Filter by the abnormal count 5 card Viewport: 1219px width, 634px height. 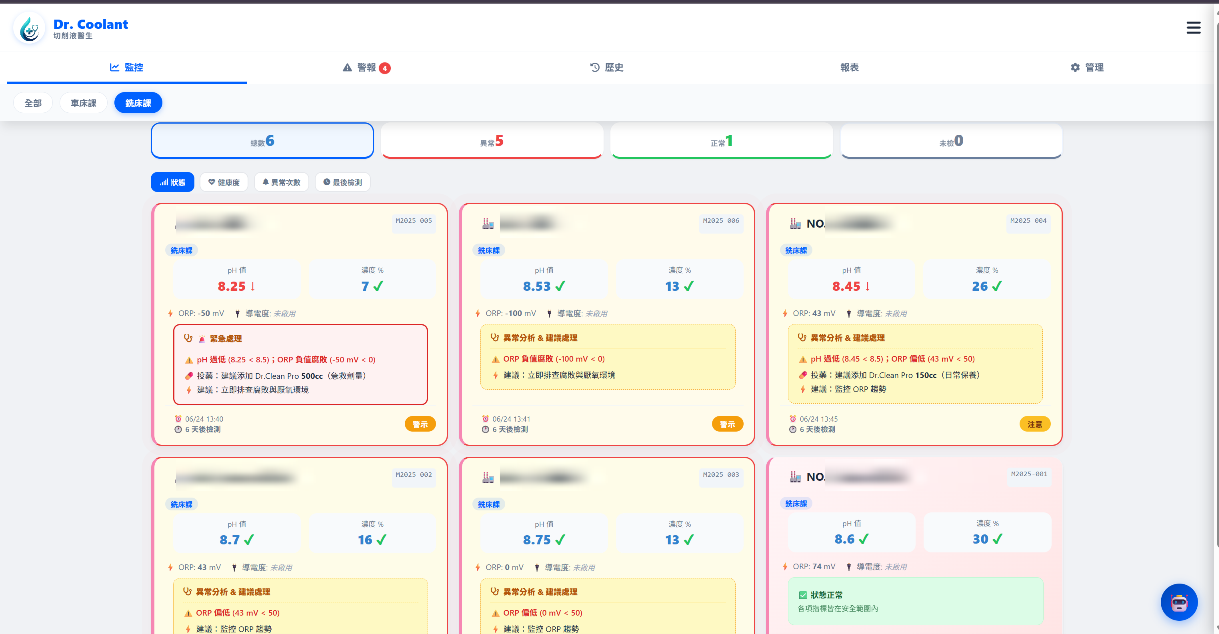coord(492,141)
